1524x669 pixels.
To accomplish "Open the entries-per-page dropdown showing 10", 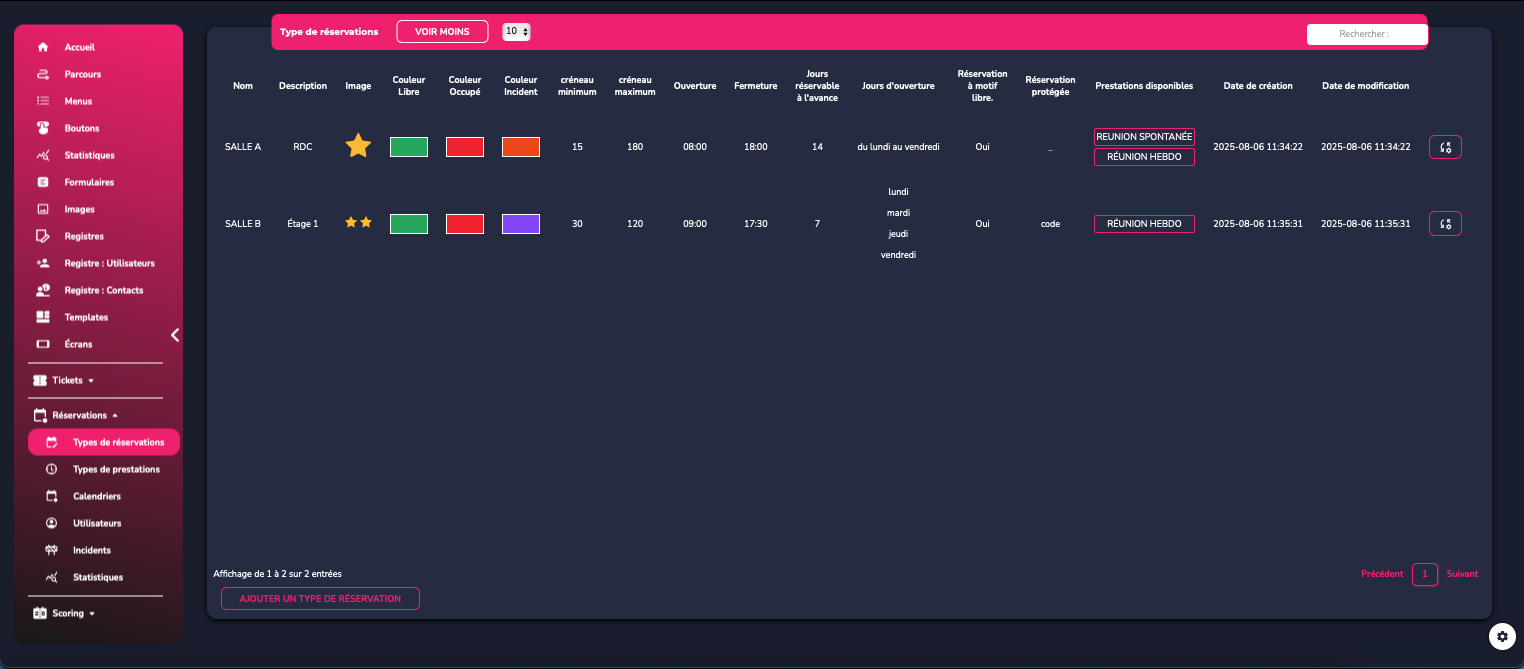I will (516, 32).
